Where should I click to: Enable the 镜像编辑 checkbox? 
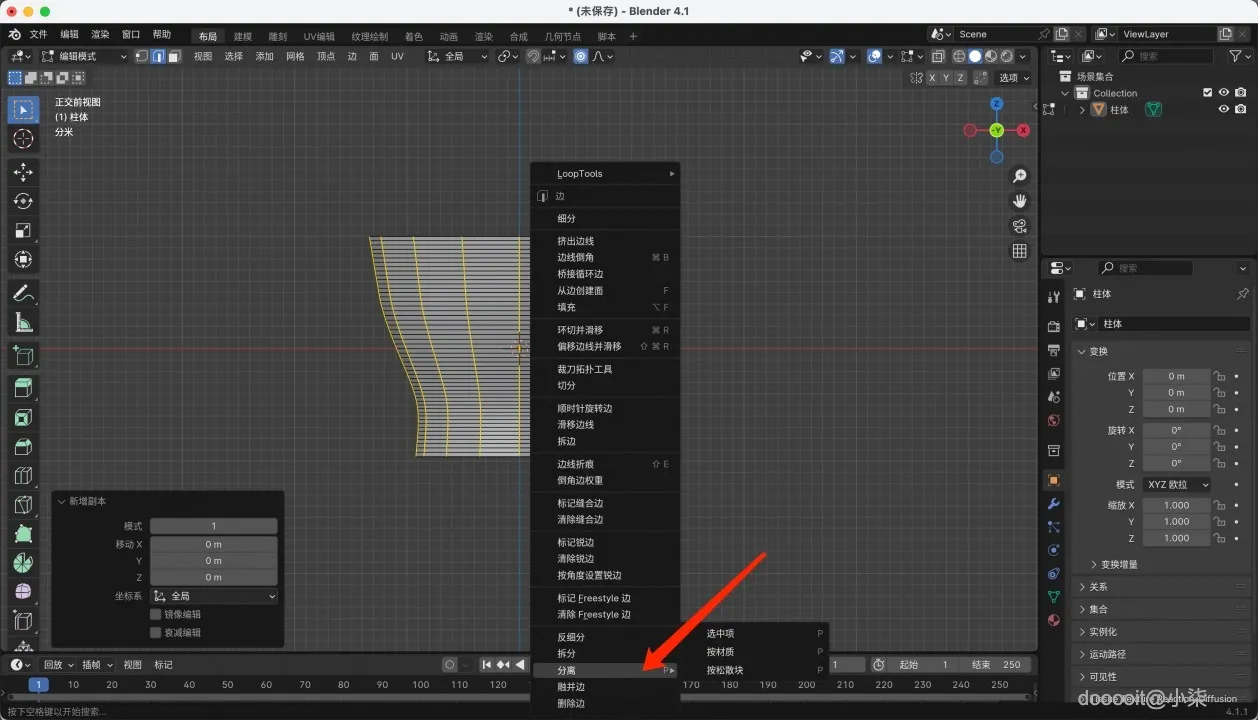[x=156, y=614]
